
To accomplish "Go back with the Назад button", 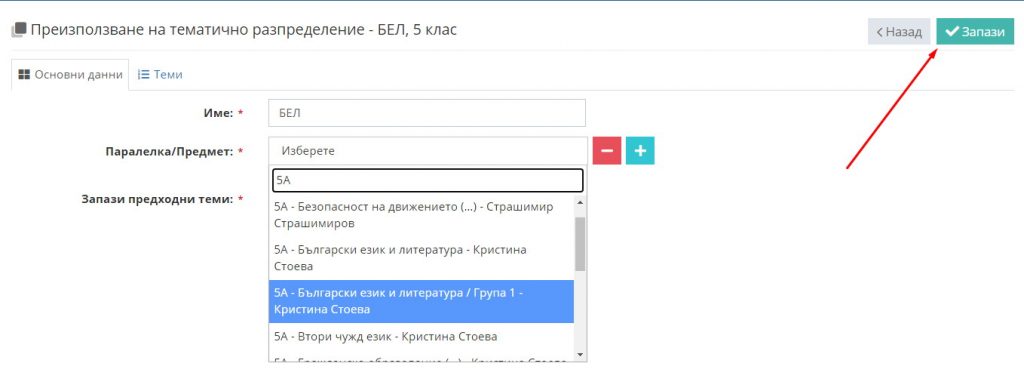I will (899, 31).
